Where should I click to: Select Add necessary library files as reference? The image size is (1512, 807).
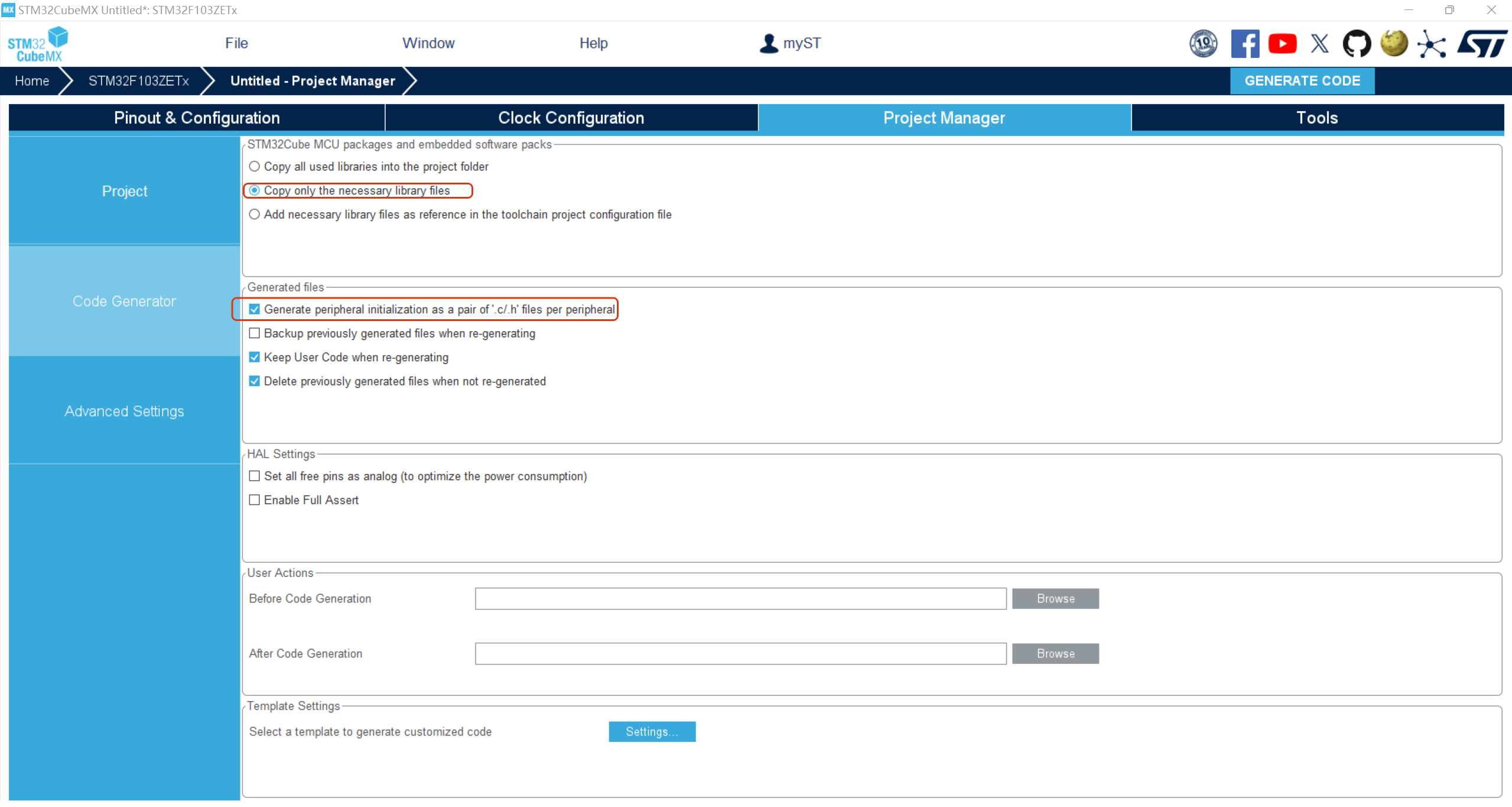tap(255, 215)
